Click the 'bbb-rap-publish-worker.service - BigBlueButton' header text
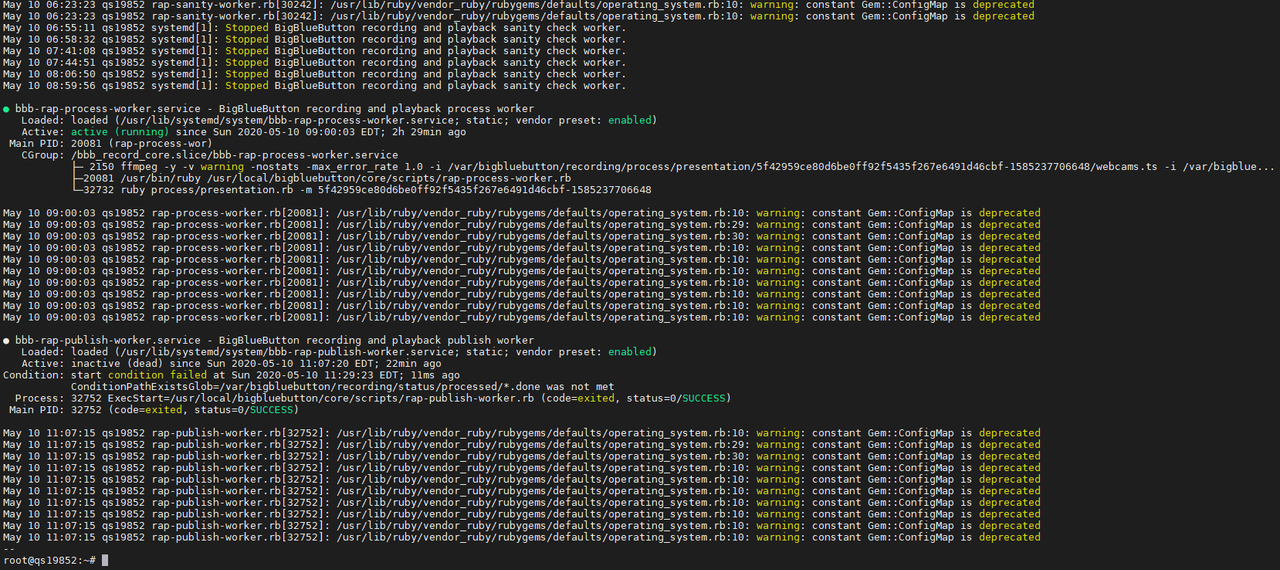1280x570 pixels. (275, 341)
